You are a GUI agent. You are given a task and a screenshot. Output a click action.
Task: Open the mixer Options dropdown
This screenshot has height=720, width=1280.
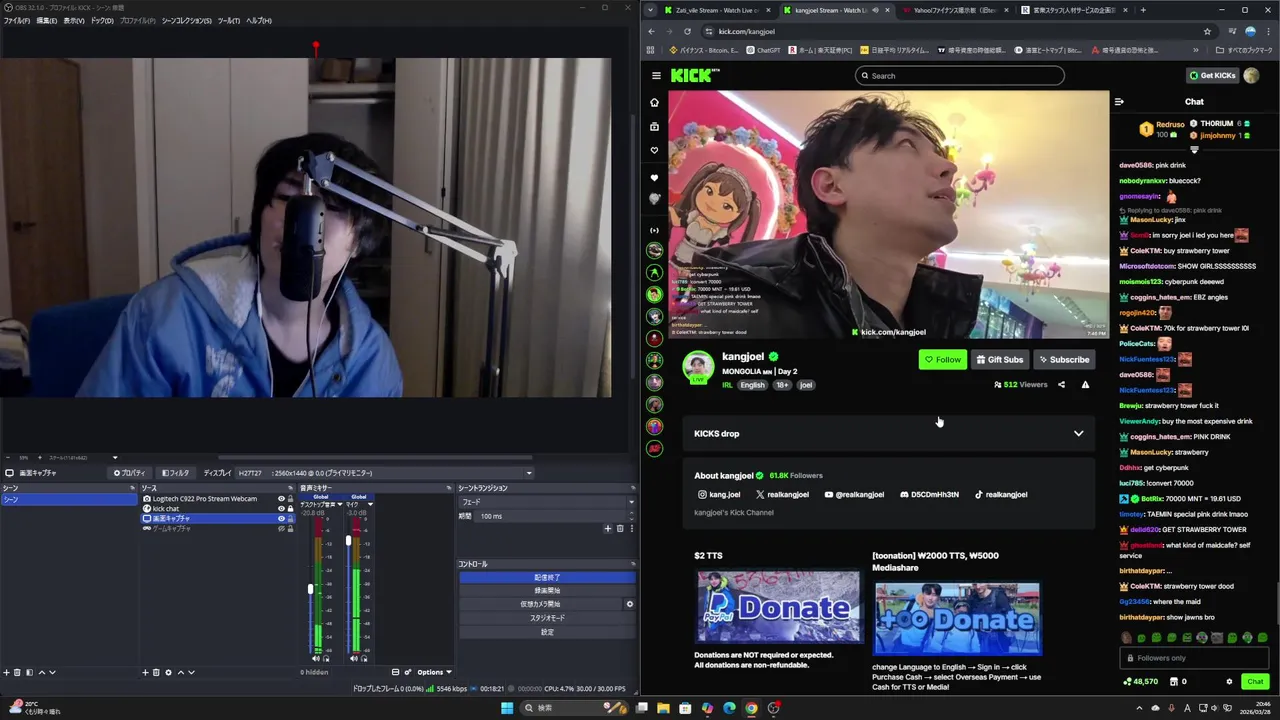coord(434,672)
